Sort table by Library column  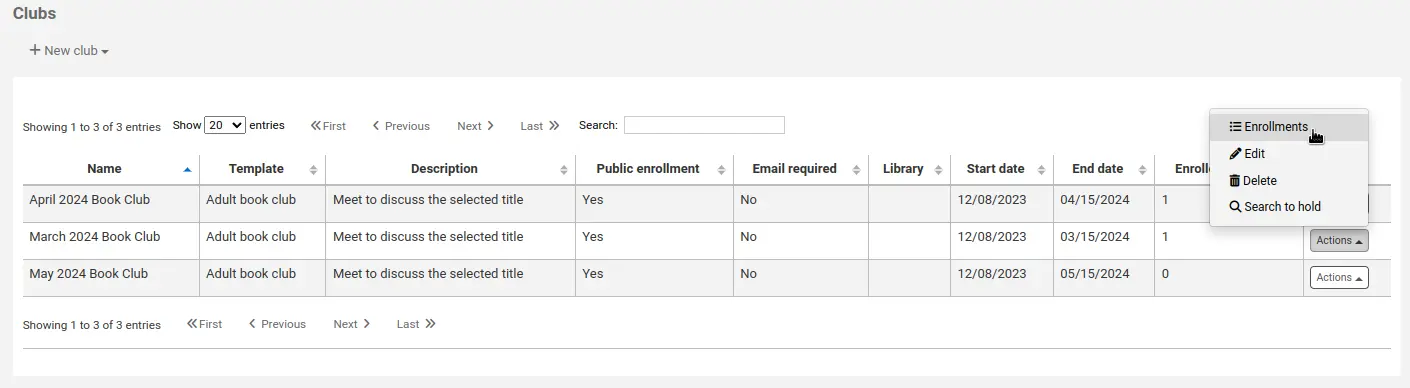(910, 169)
